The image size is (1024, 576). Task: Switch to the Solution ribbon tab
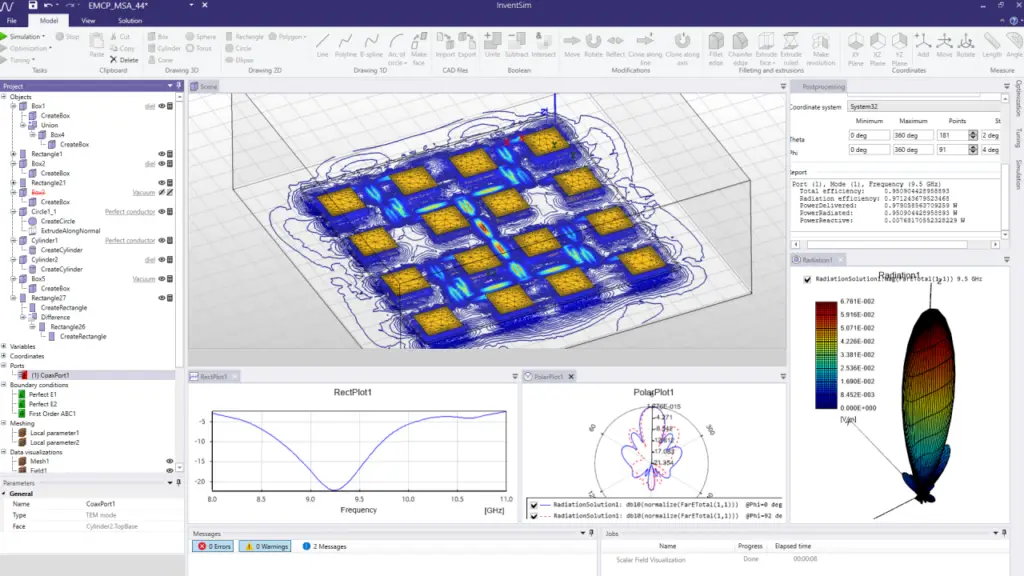129,20
